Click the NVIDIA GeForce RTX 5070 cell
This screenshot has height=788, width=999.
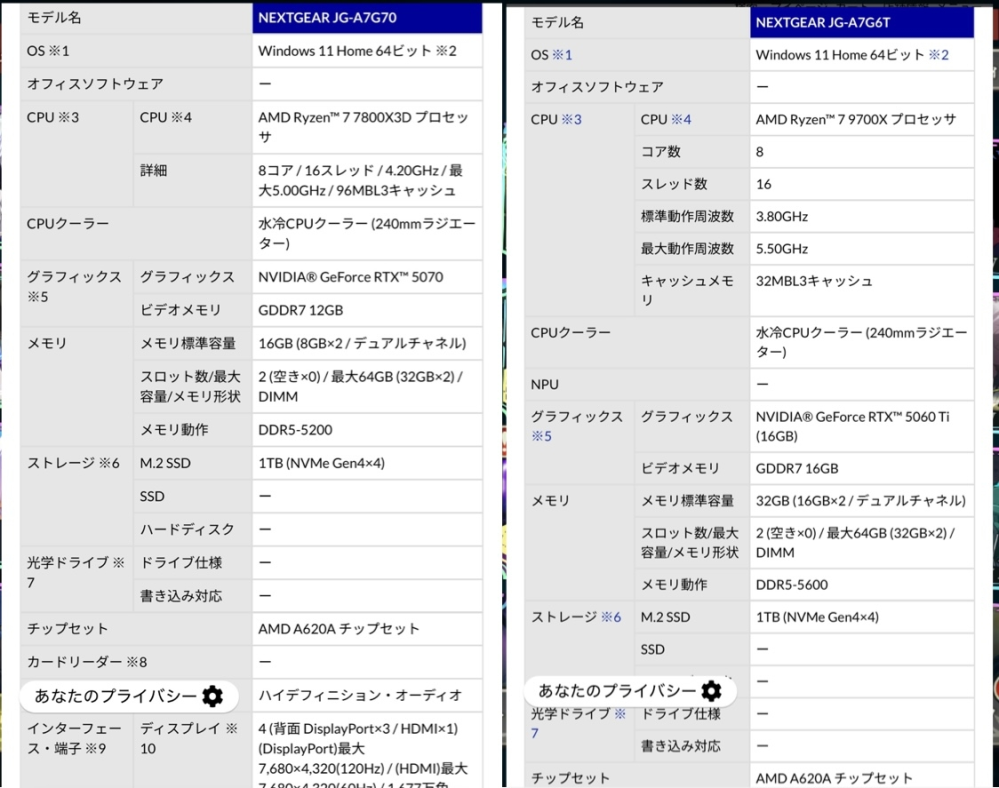pyautogui.click(x=367, y=277)
